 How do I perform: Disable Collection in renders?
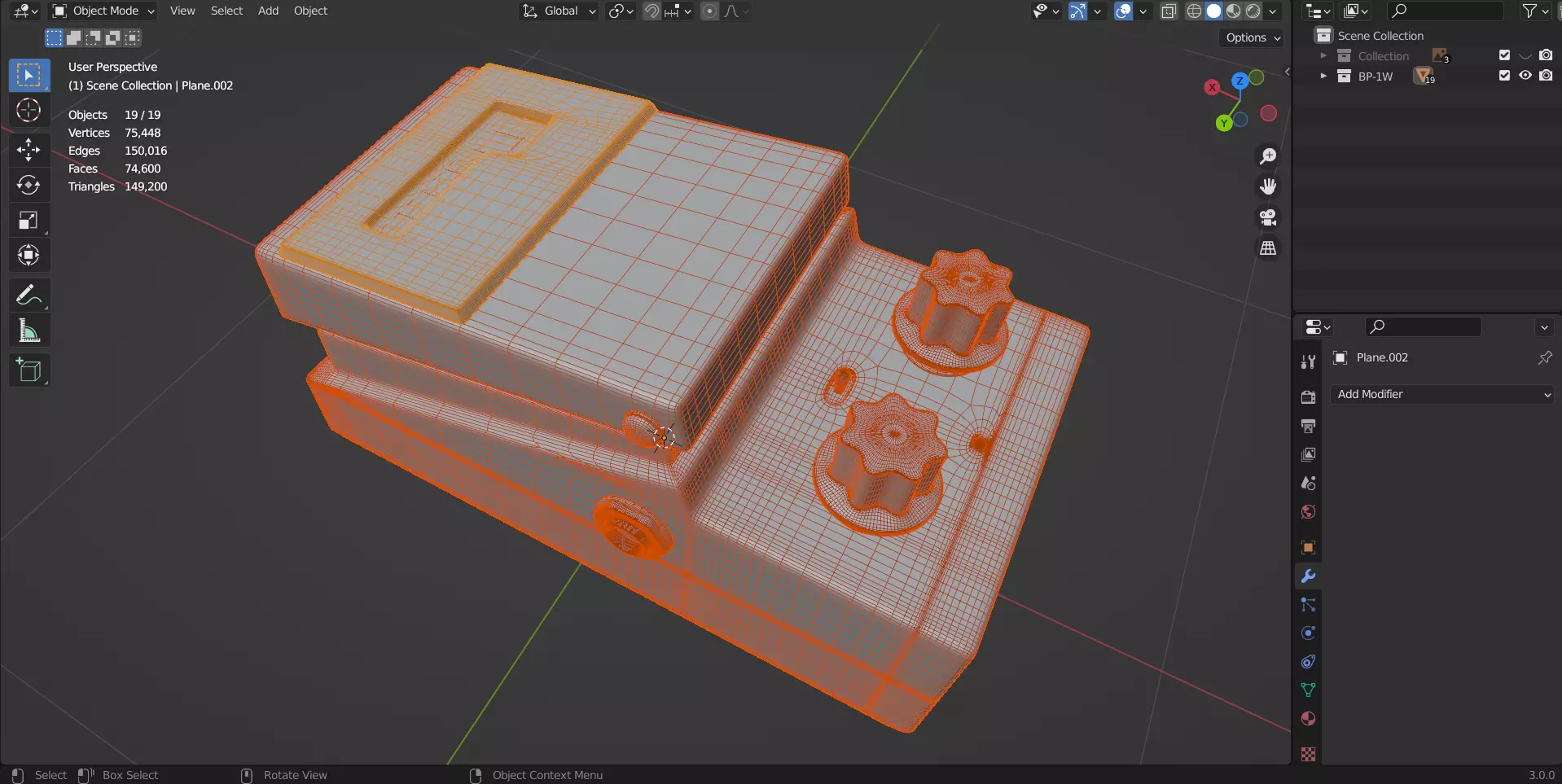(x=1546, y=55)
